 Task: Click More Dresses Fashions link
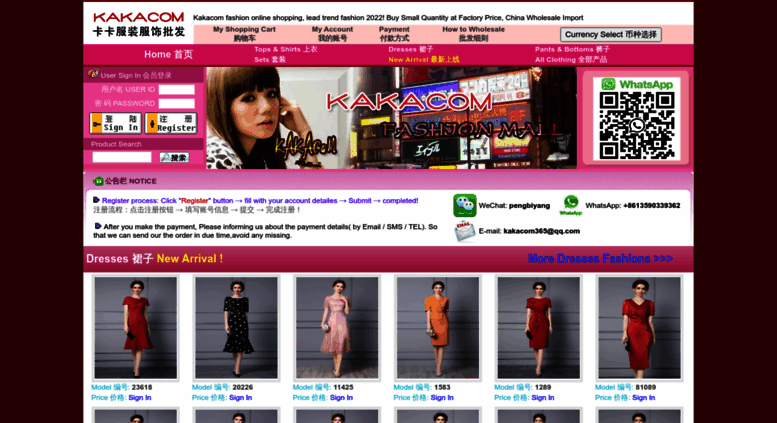[600, 259]
